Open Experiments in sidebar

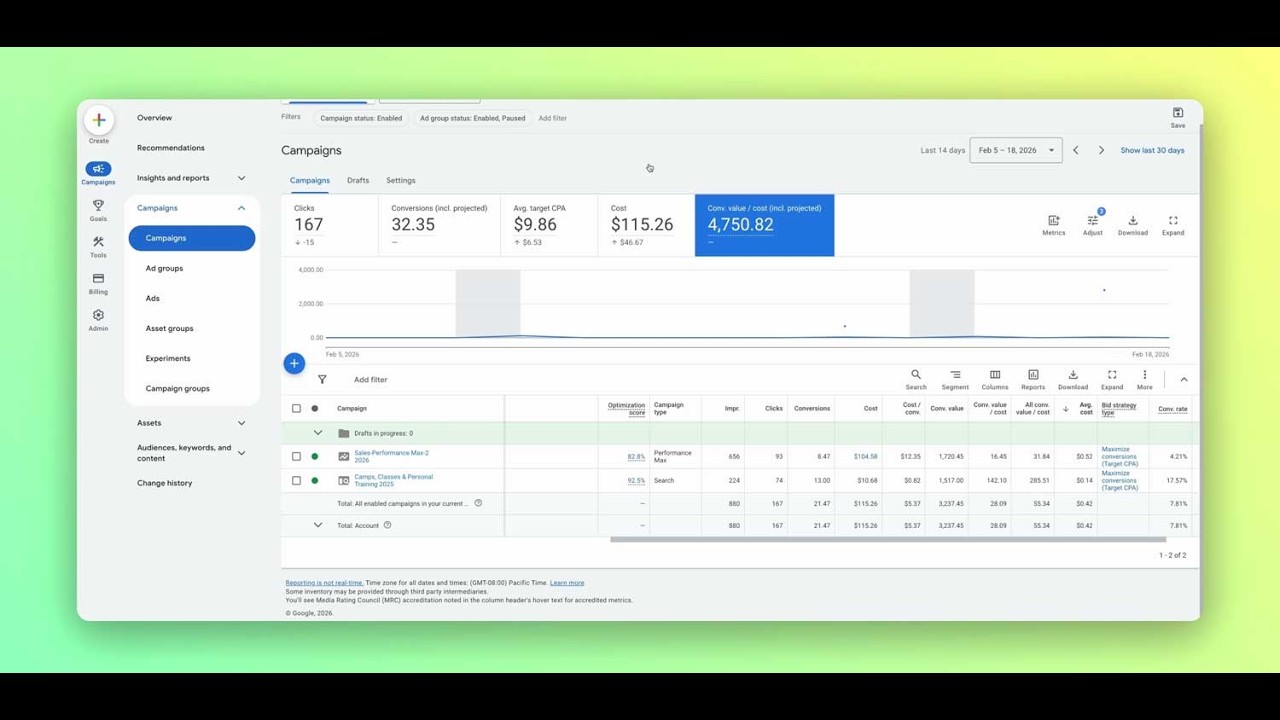[x=168, y=358]
